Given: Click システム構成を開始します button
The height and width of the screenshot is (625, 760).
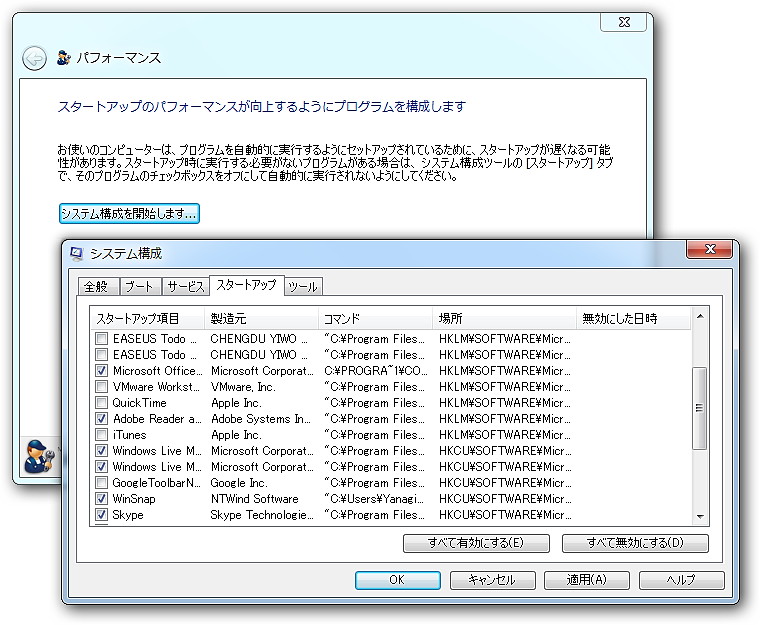Looking at the screenshot, I should [129, 213].
